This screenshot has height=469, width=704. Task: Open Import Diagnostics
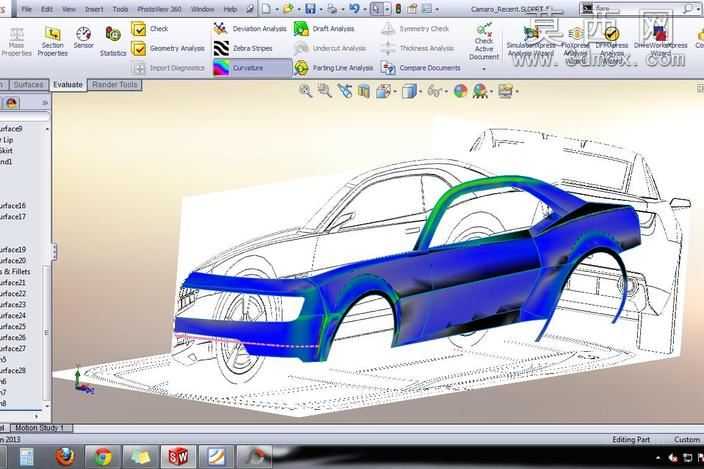click(x=168, y=68)
